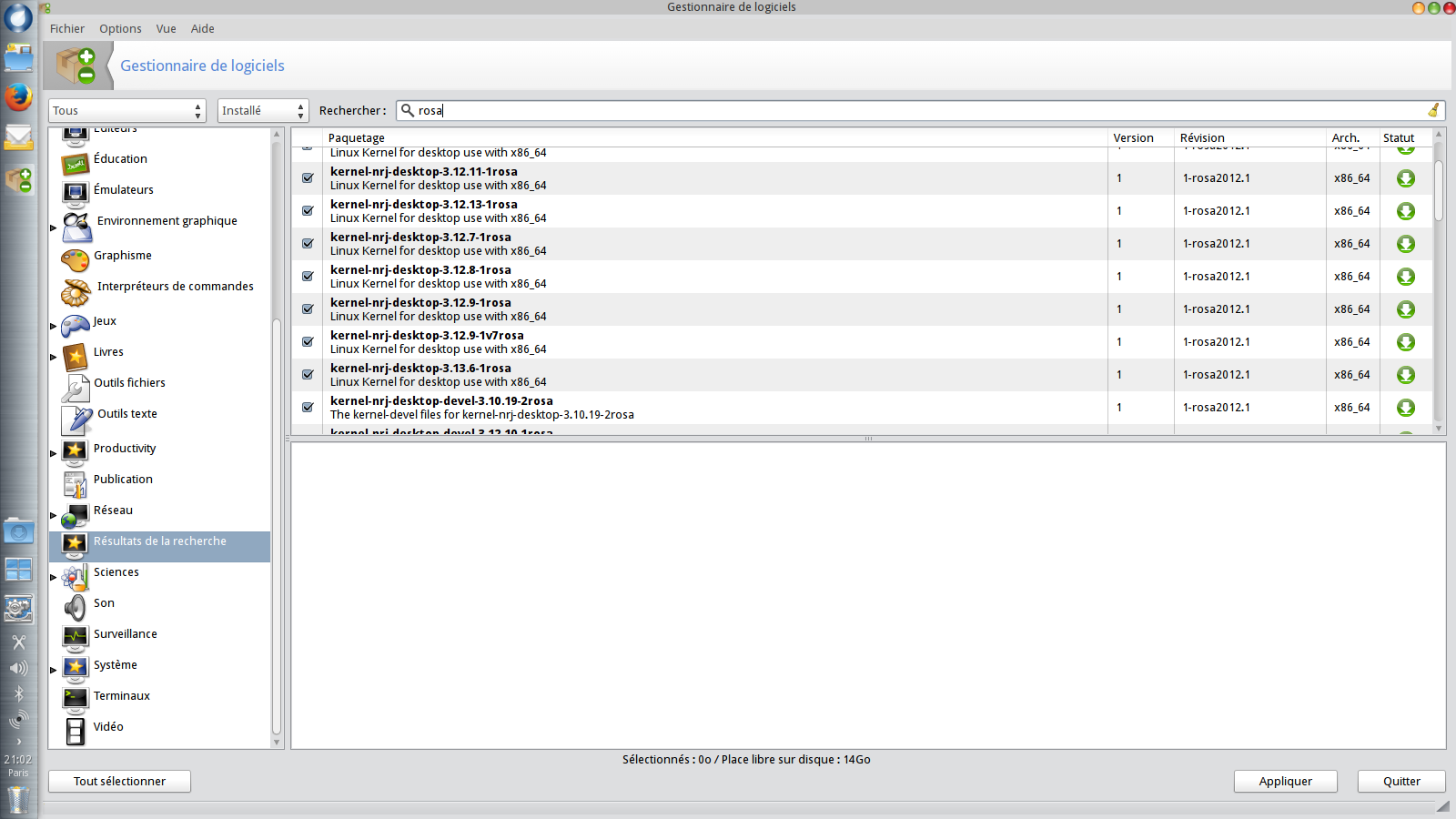Expand the Environnement graphique category
The height and width of the screenshot is (819, 1456).
[x=54, y=227]
